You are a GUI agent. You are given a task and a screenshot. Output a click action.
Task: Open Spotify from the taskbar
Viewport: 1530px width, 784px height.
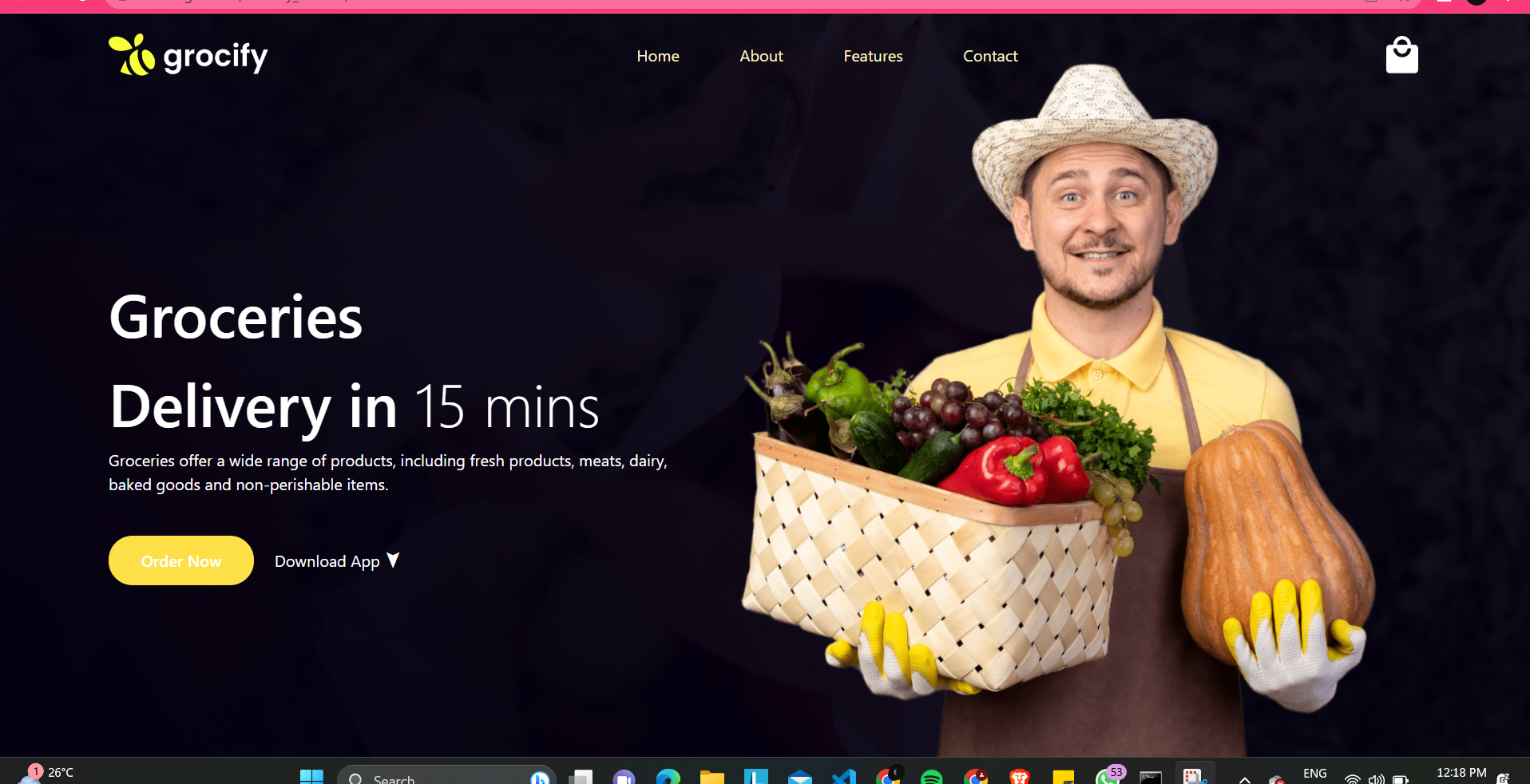click(931, 778)
